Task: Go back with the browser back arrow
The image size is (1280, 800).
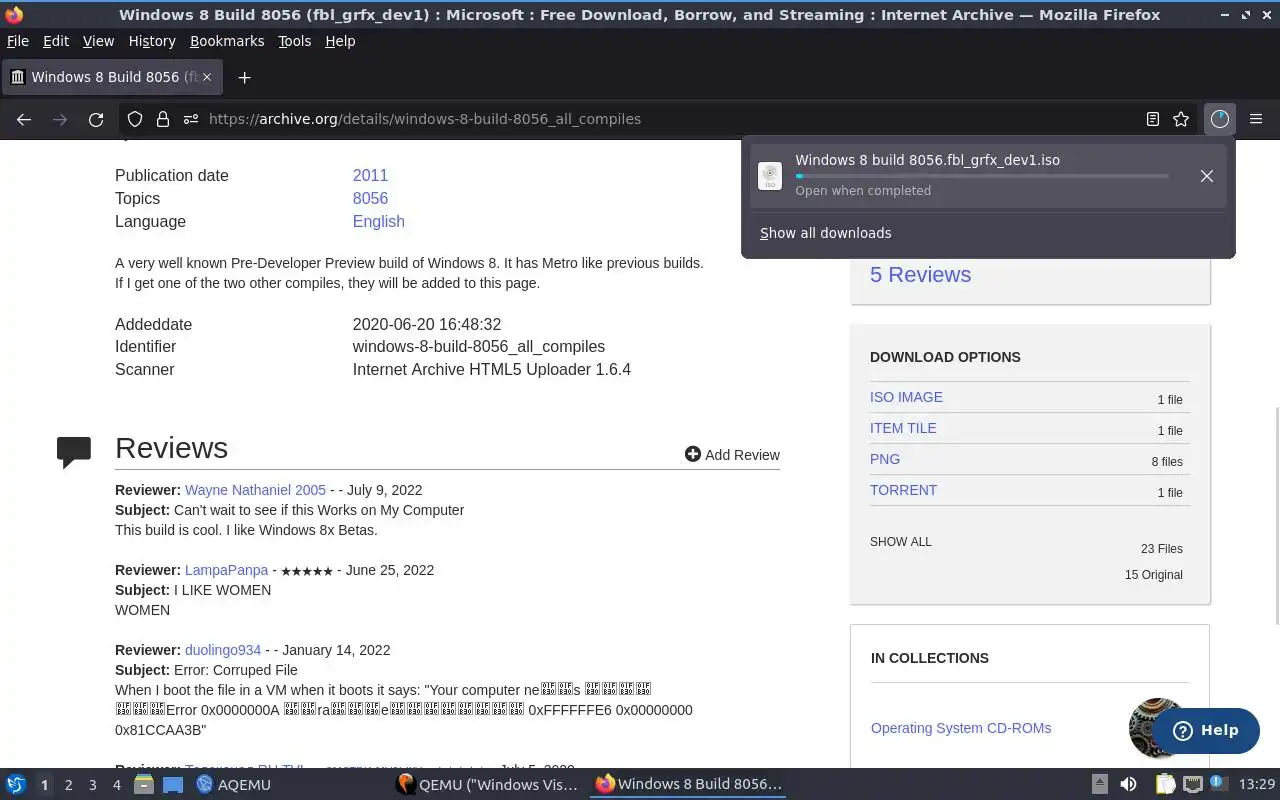Action: coord(24,119)
